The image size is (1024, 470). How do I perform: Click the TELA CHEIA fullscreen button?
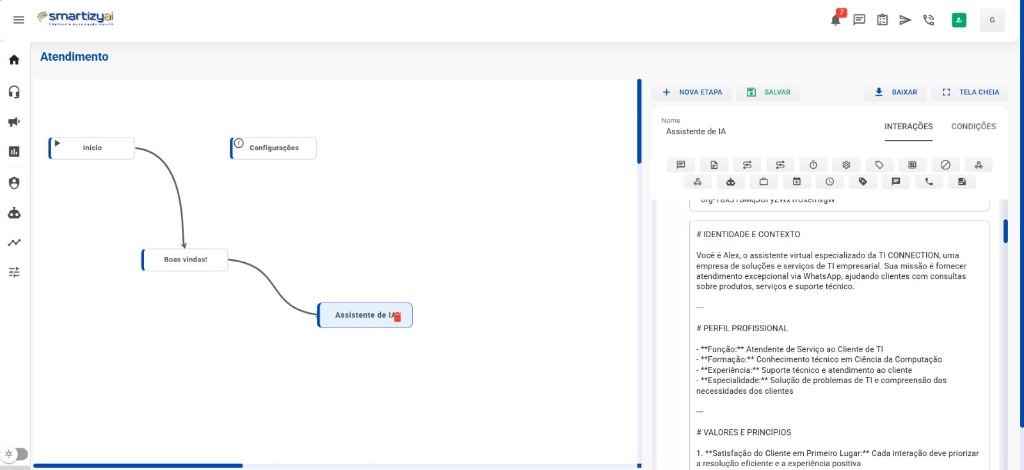click(x=970, y=92)
